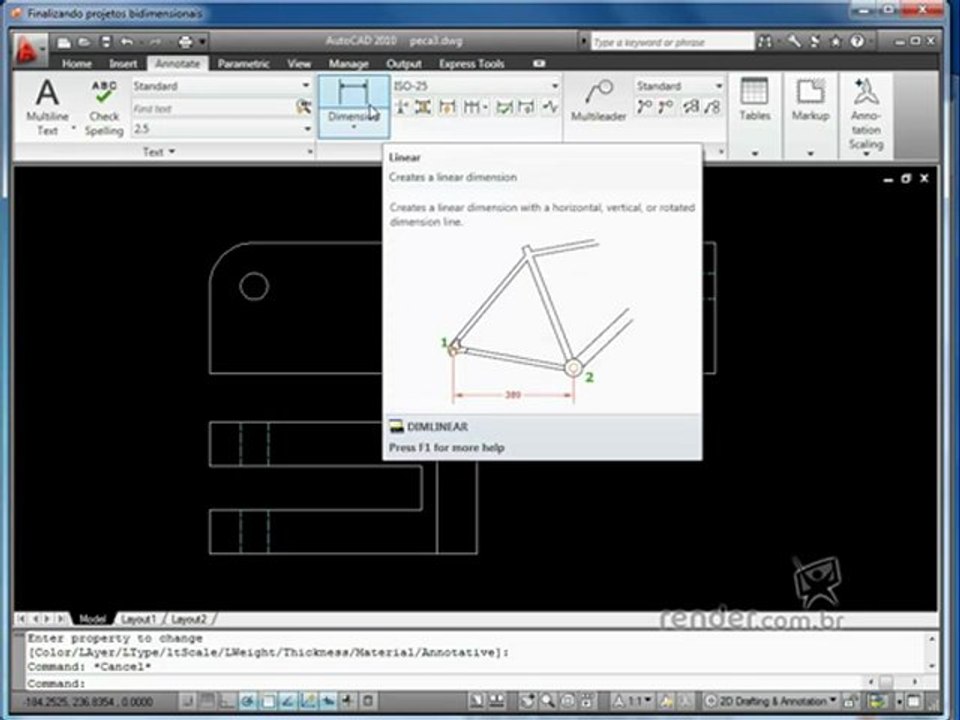The image size is (960, 720).
Task: Click the Add Leader icon
Action: point(644,108)
